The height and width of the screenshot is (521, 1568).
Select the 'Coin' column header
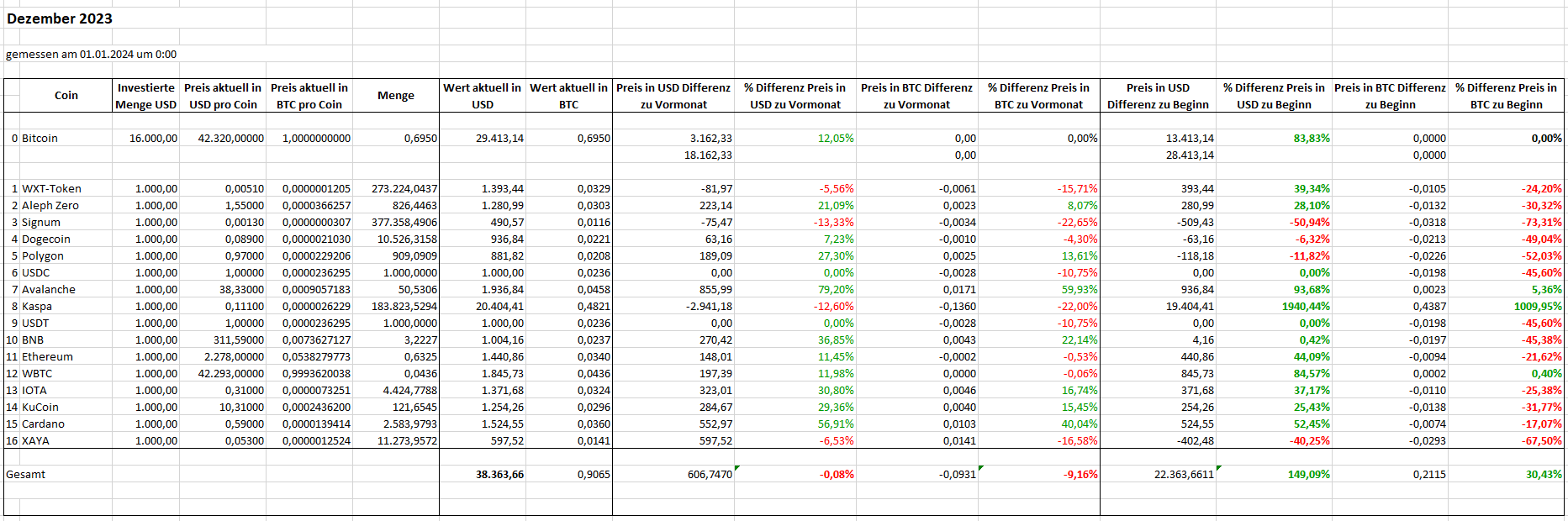coord(66,96)
